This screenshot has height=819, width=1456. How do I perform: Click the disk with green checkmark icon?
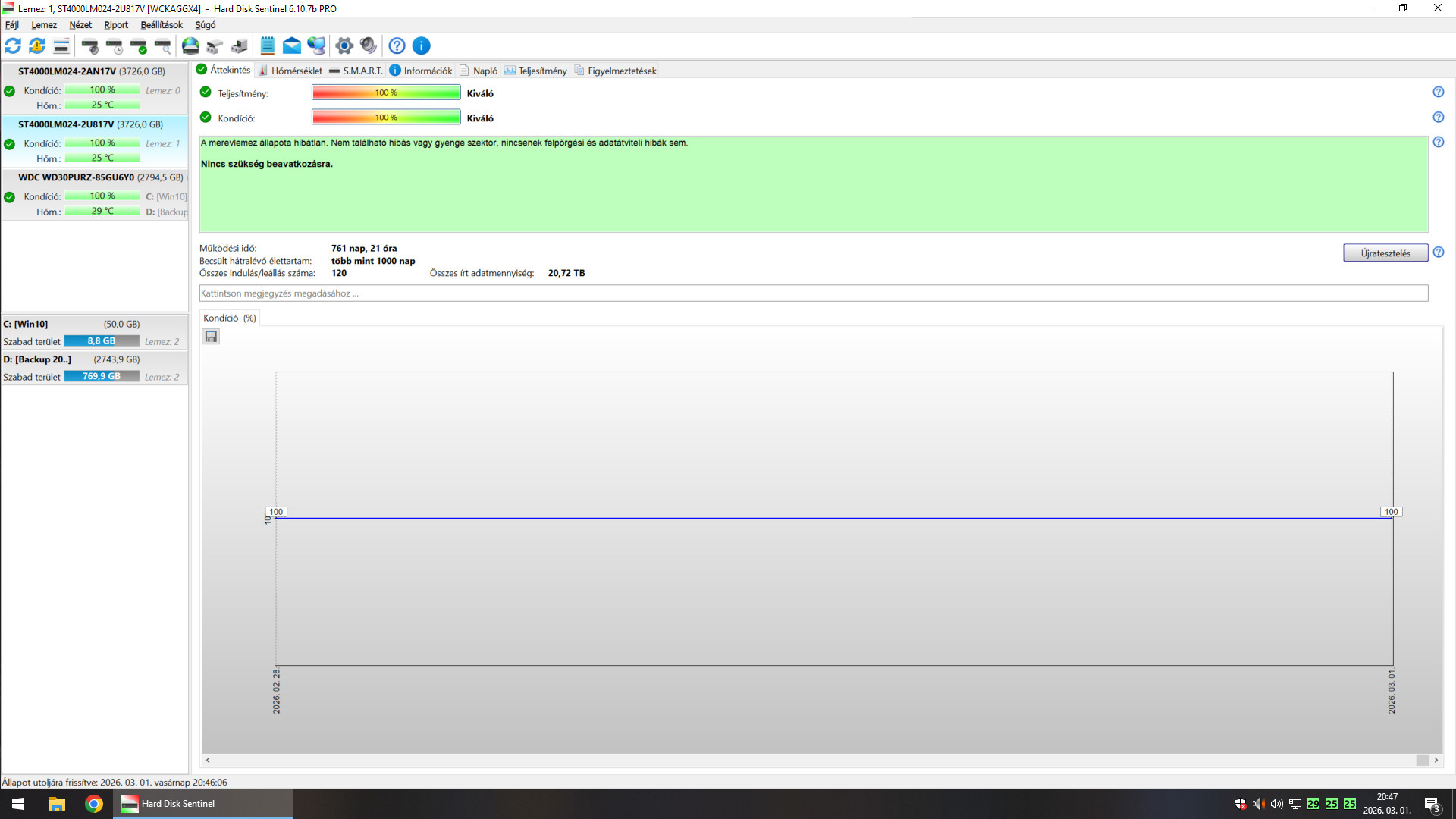(x=139, y=46)
